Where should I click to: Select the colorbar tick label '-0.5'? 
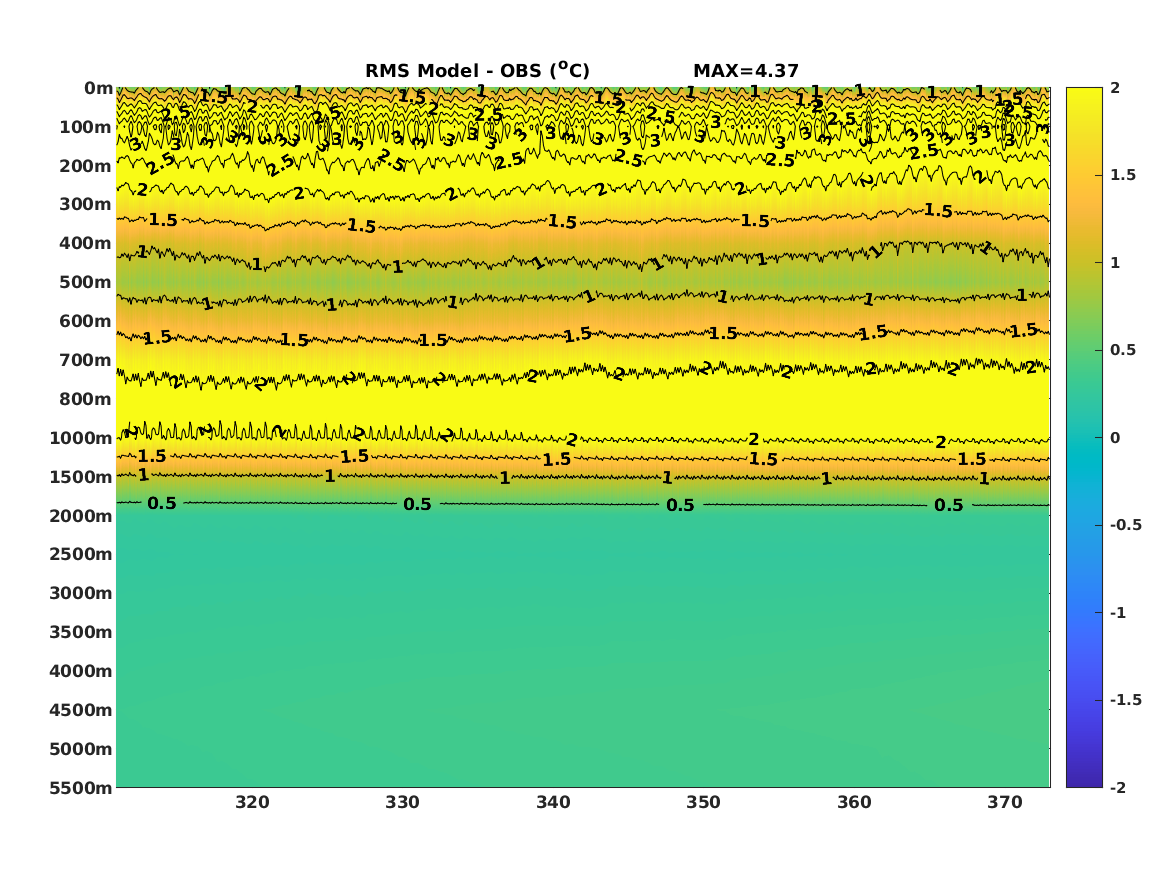click(x=1126, y=525)
